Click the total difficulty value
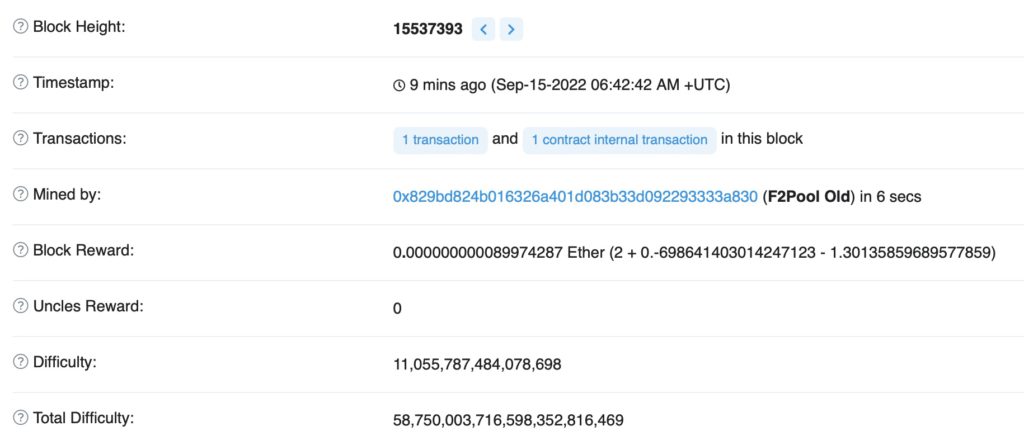The width and height of the screenshot is (1024, 445). [x=508, y=420]
